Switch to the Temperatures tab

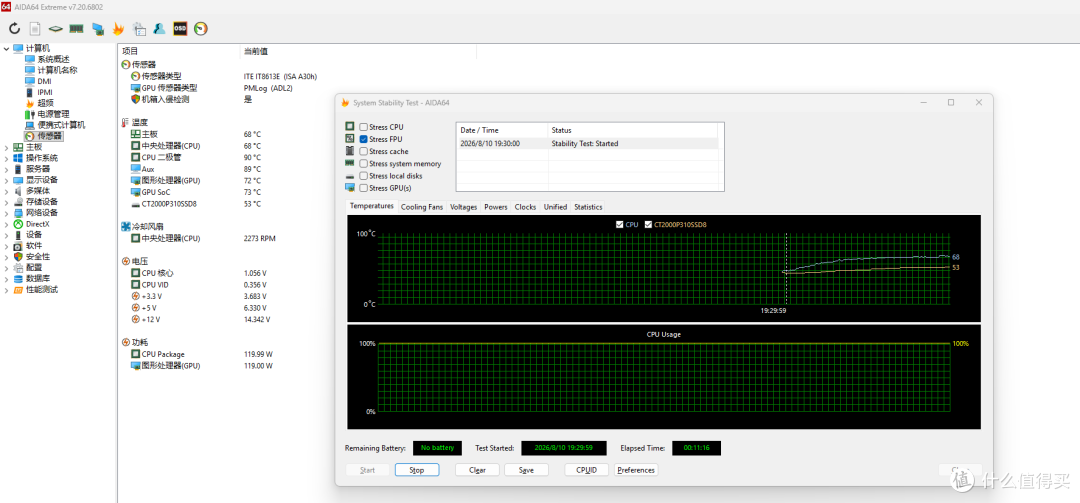click(x=371, y=206)
